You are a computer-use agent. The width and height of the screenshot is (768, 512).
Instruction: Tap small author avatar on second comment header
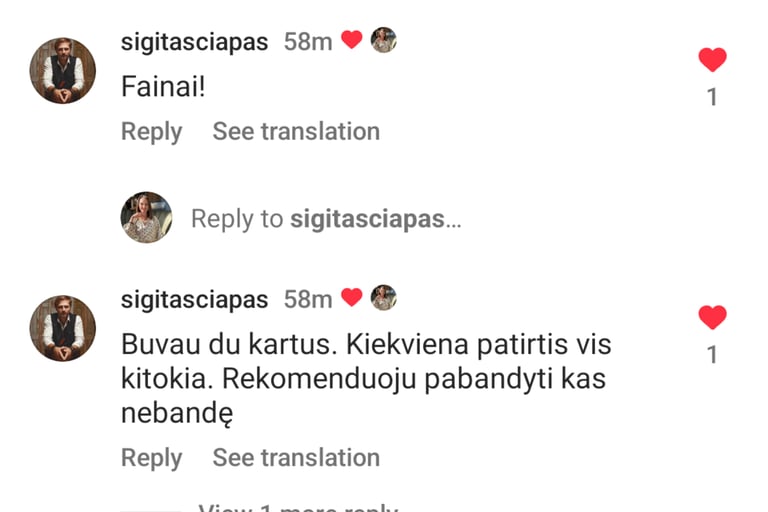point(384,297)
